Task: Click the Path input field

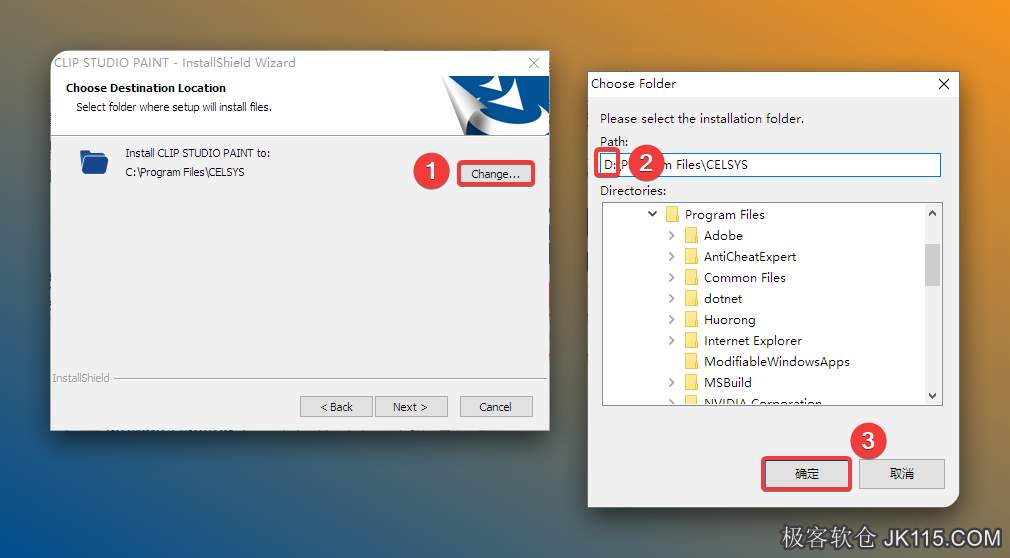Action: click(770, 165)
